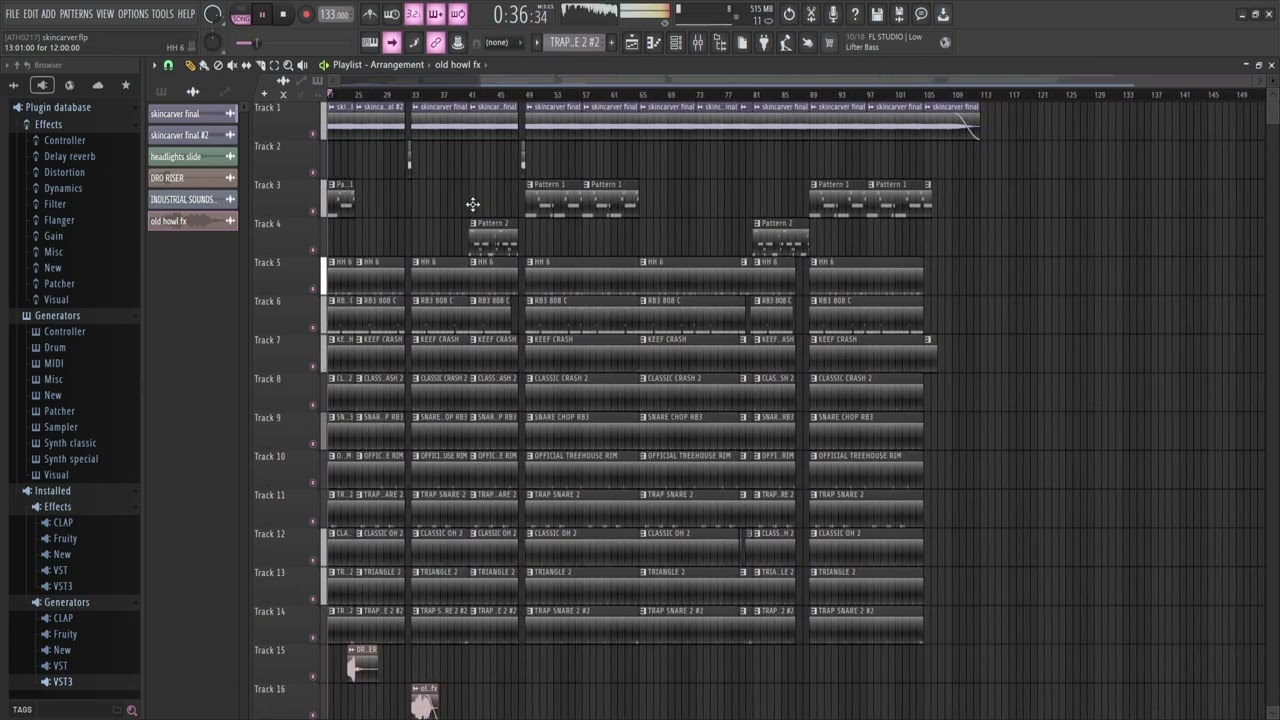
Task: Open the channel rack view
Action: [675, 43]
